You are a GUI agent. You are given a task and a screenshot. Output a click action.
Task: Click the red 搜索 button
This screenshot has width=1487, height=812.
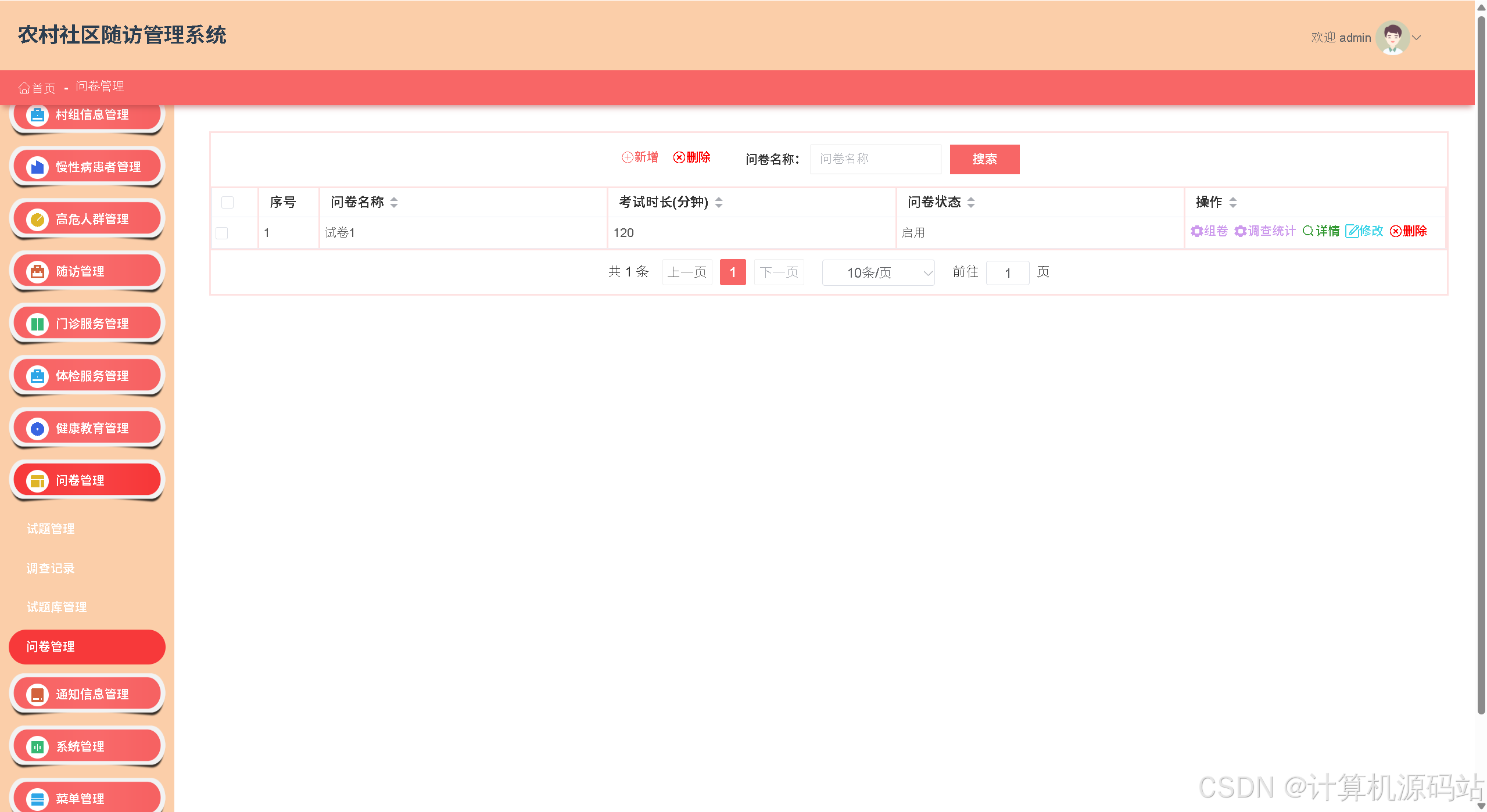(x=984, y=159)
